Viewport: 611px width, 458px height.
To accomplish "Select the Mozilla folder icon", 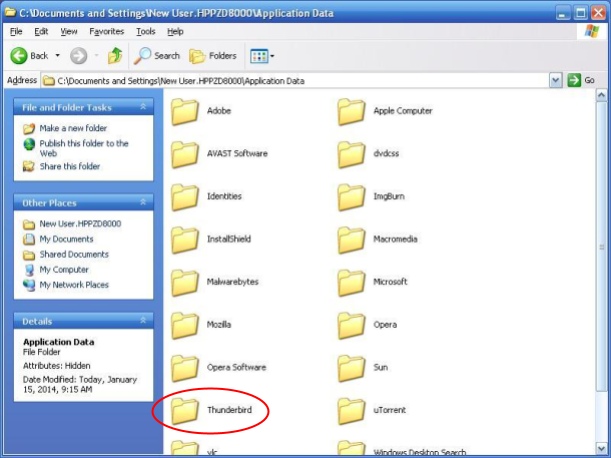I will [x=185, y=325].
